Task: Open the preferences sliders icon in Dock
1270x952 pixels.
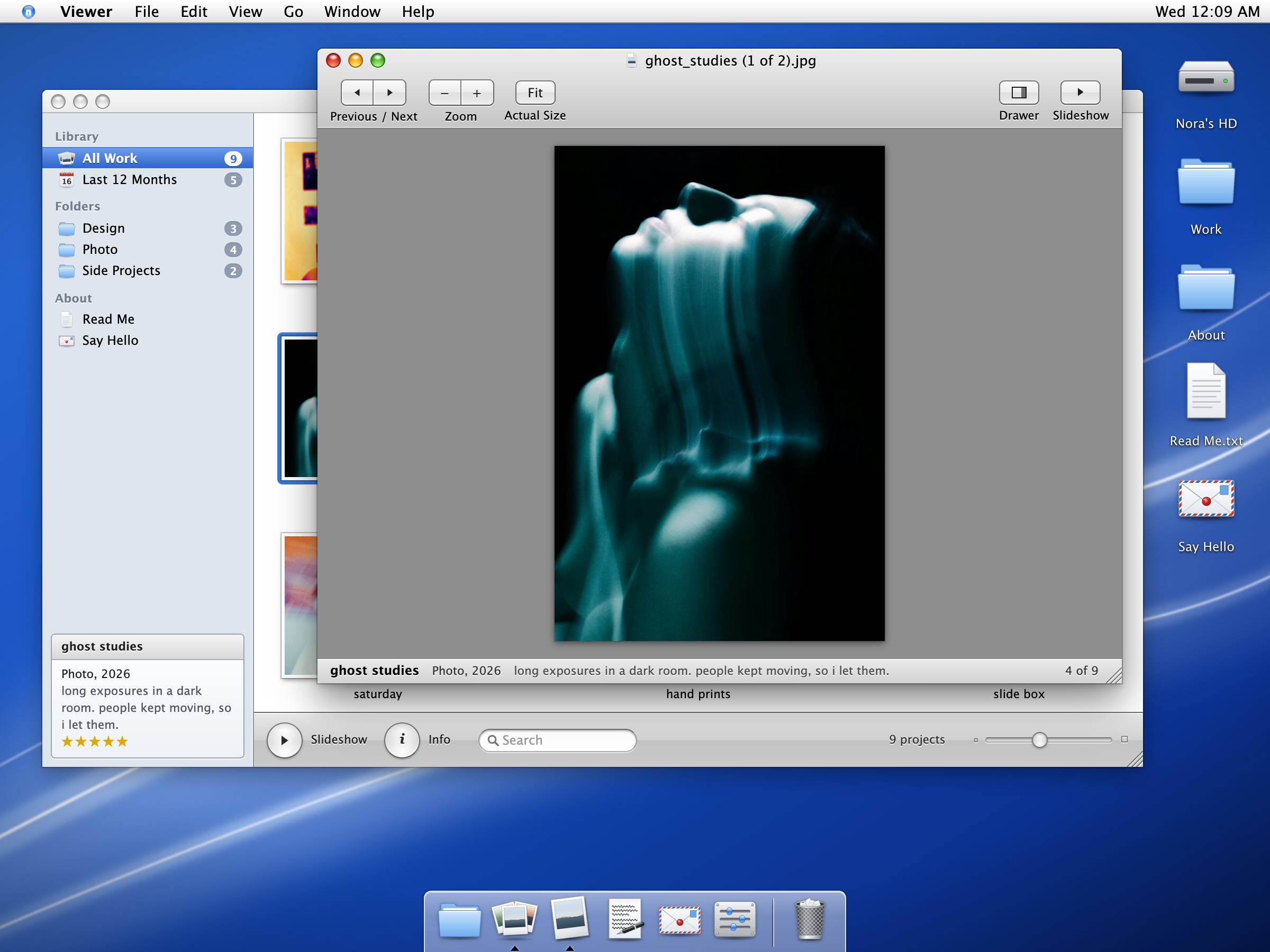Action: pyautogui.click(x=734, y=919)
